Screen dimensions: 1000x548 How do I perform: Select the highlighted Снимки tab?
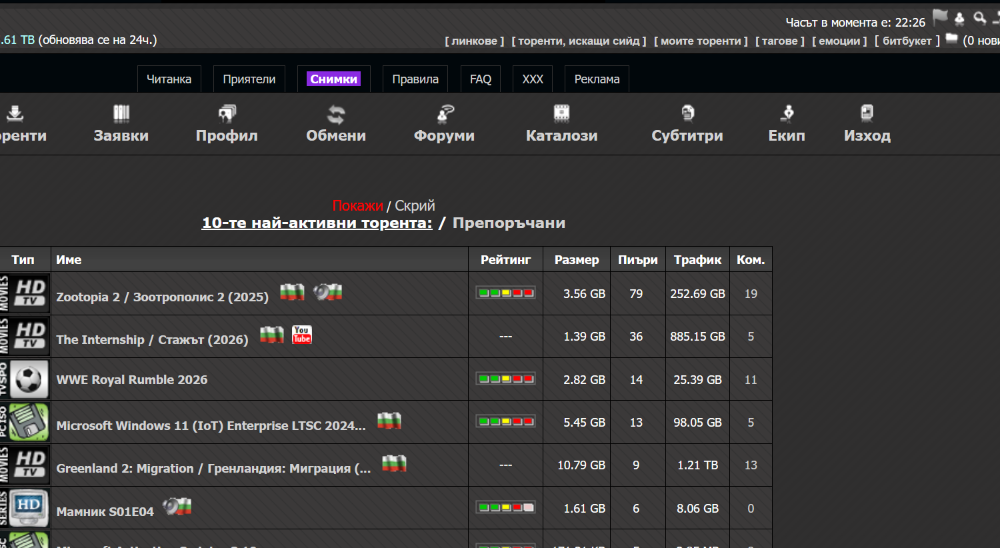(x=334, y=79)
